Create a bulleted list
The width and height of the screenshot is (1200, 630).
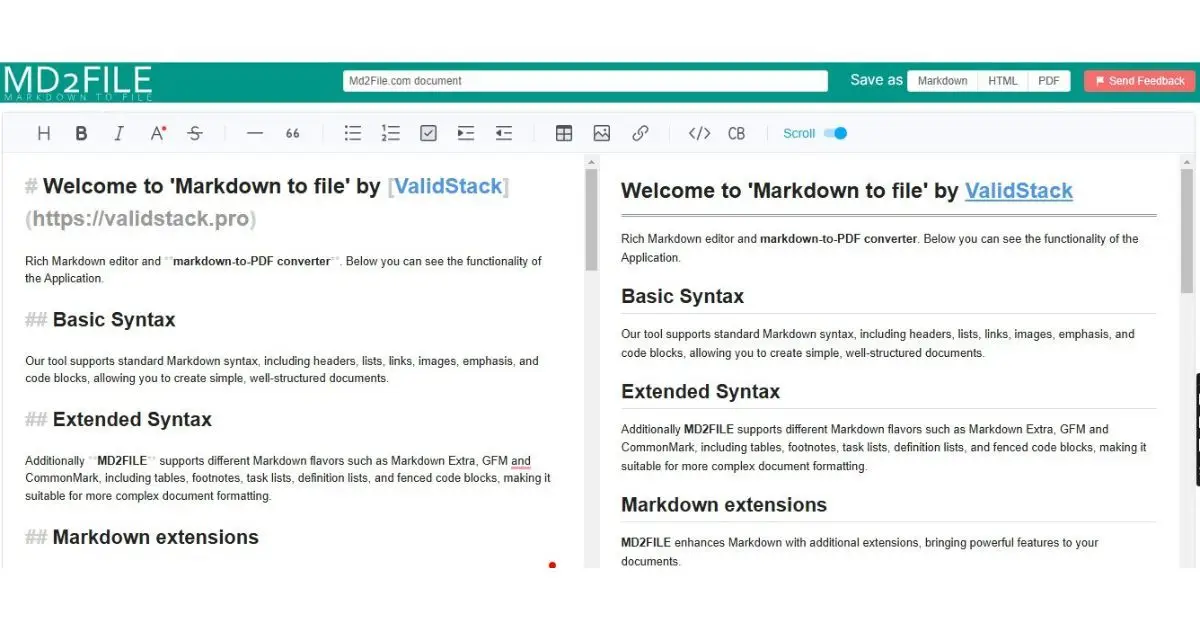tap(352, 132)
